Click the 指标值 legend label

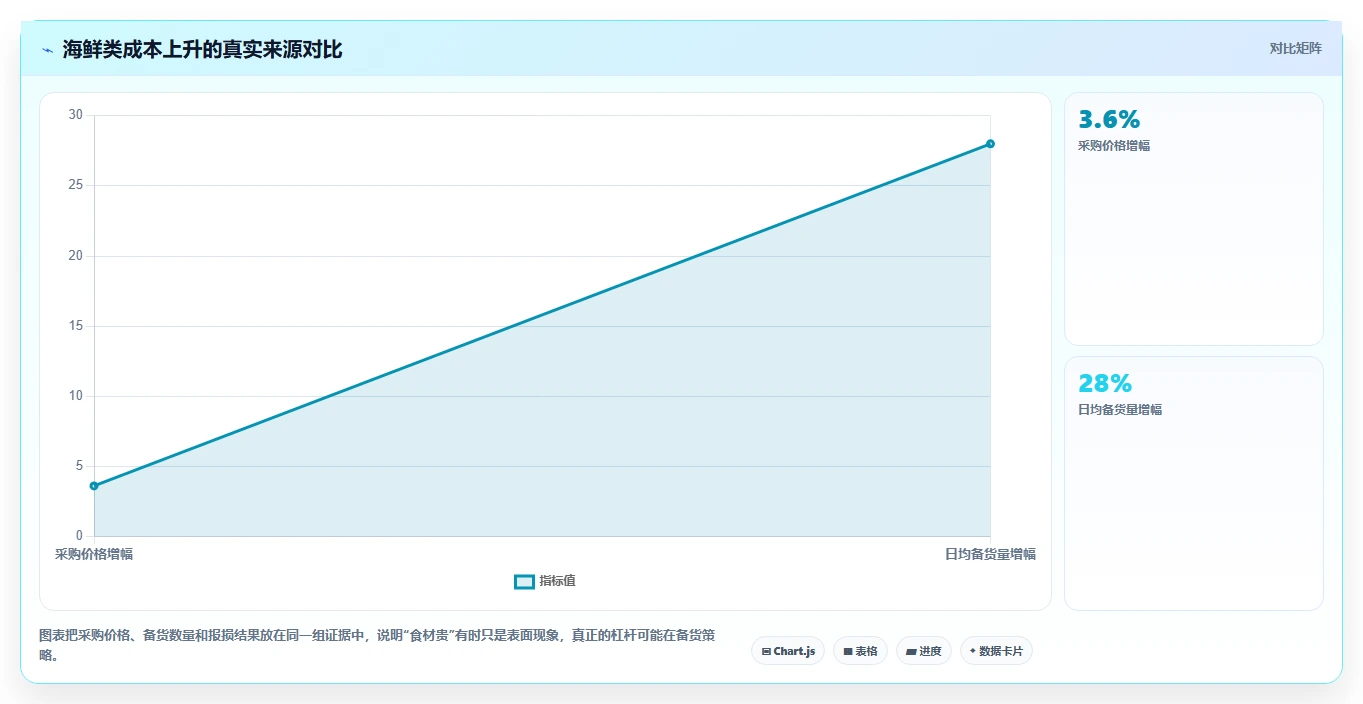[x=558, y=581]
